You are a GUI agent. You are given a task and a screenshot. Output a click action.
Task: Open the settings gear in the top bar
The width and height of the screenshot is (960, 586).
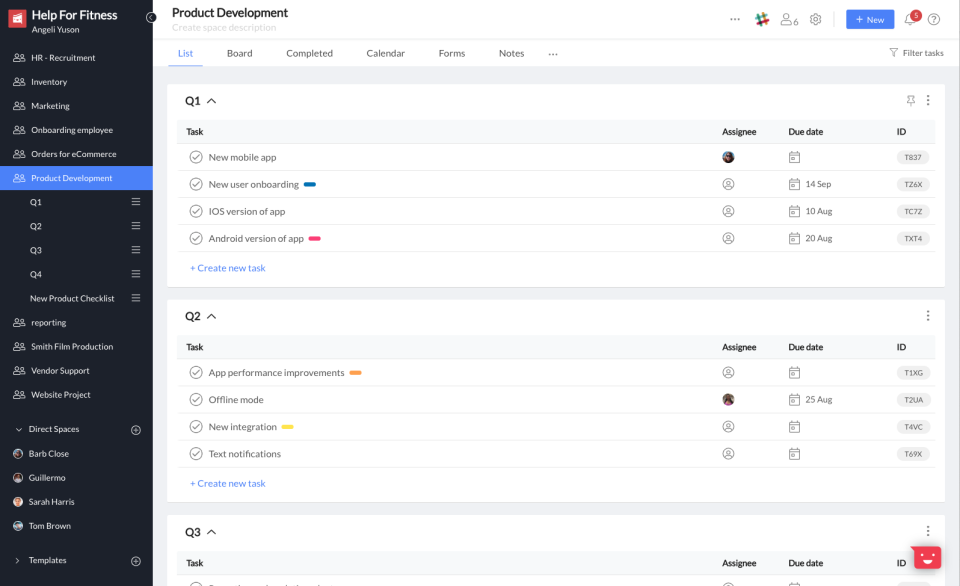click(x=815, y=19)
